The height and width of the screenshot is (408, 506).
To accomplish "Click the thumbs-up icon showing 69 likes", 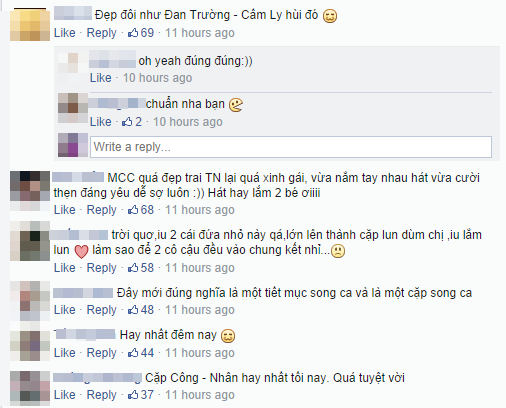I will [133, 32].
